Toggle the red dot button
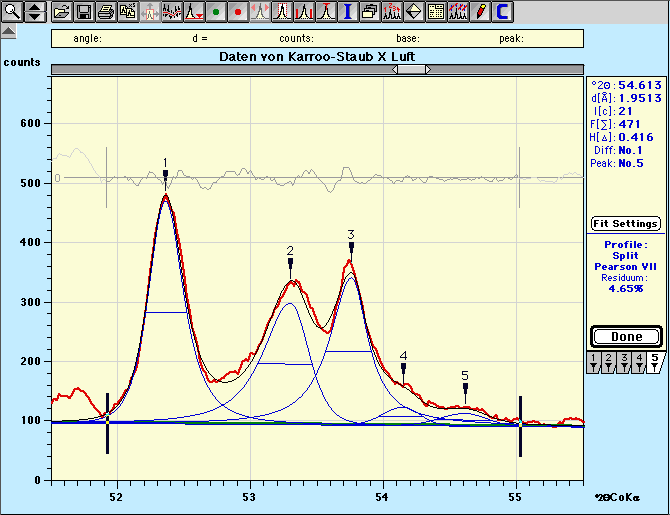670x515 pixels. [x=237, y=12]
